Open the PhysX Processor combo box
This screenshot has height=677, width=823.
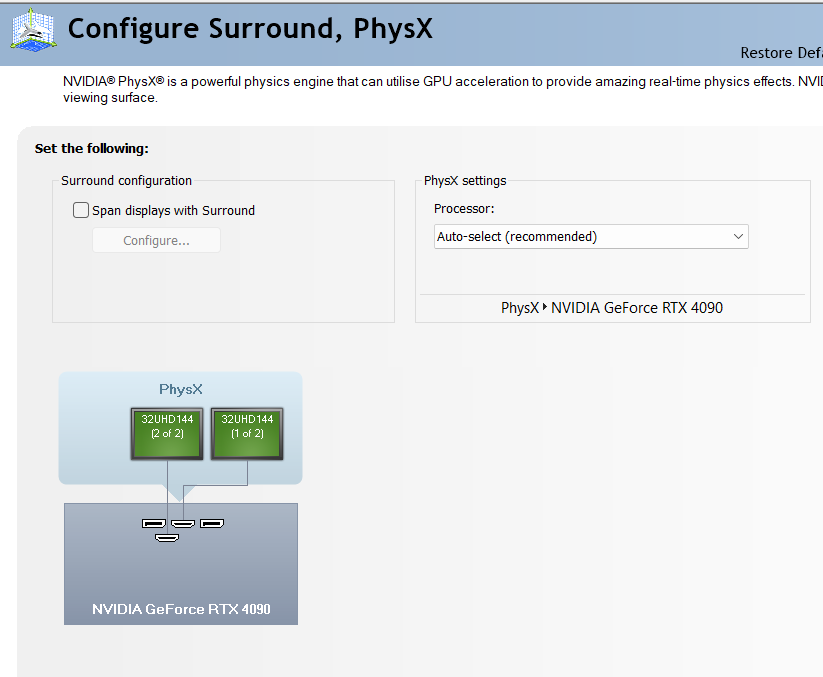(591, 237)
